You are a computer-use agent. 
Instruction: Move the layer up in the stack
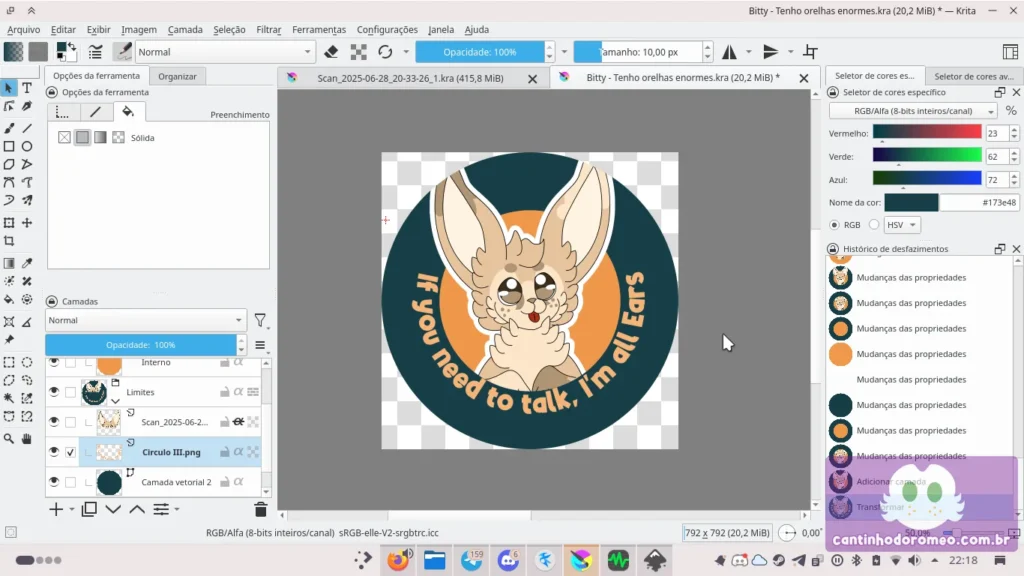(137, 509)
